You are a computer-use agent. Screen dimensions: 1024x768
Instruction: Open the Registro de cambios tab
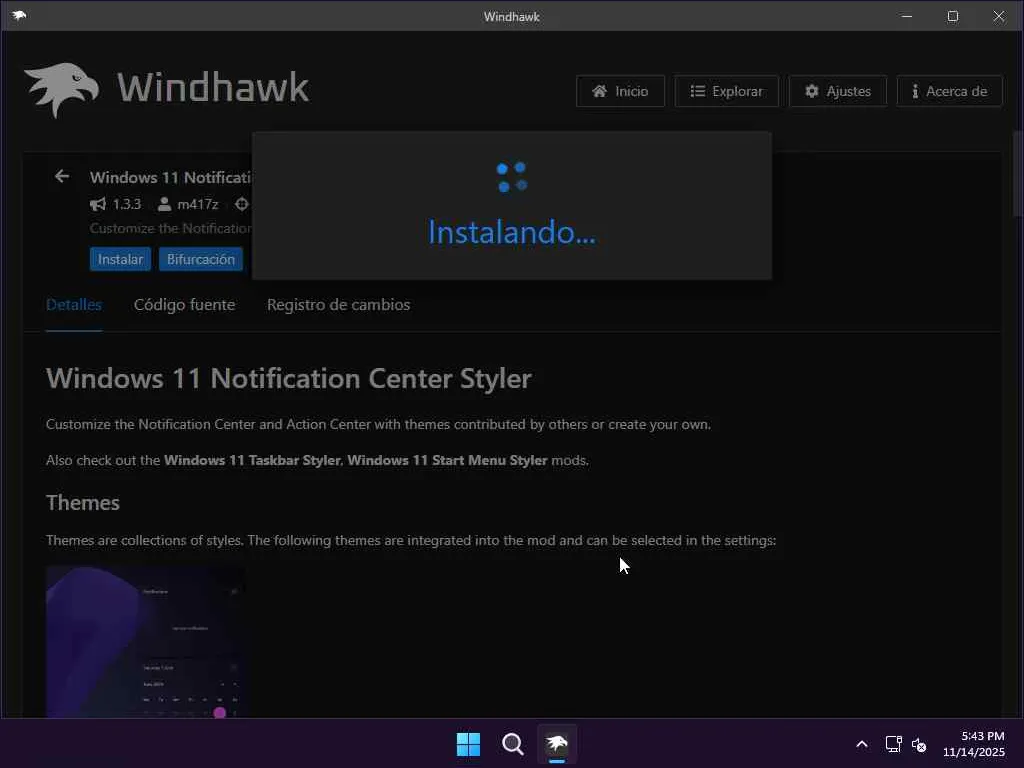click(338, 305)
